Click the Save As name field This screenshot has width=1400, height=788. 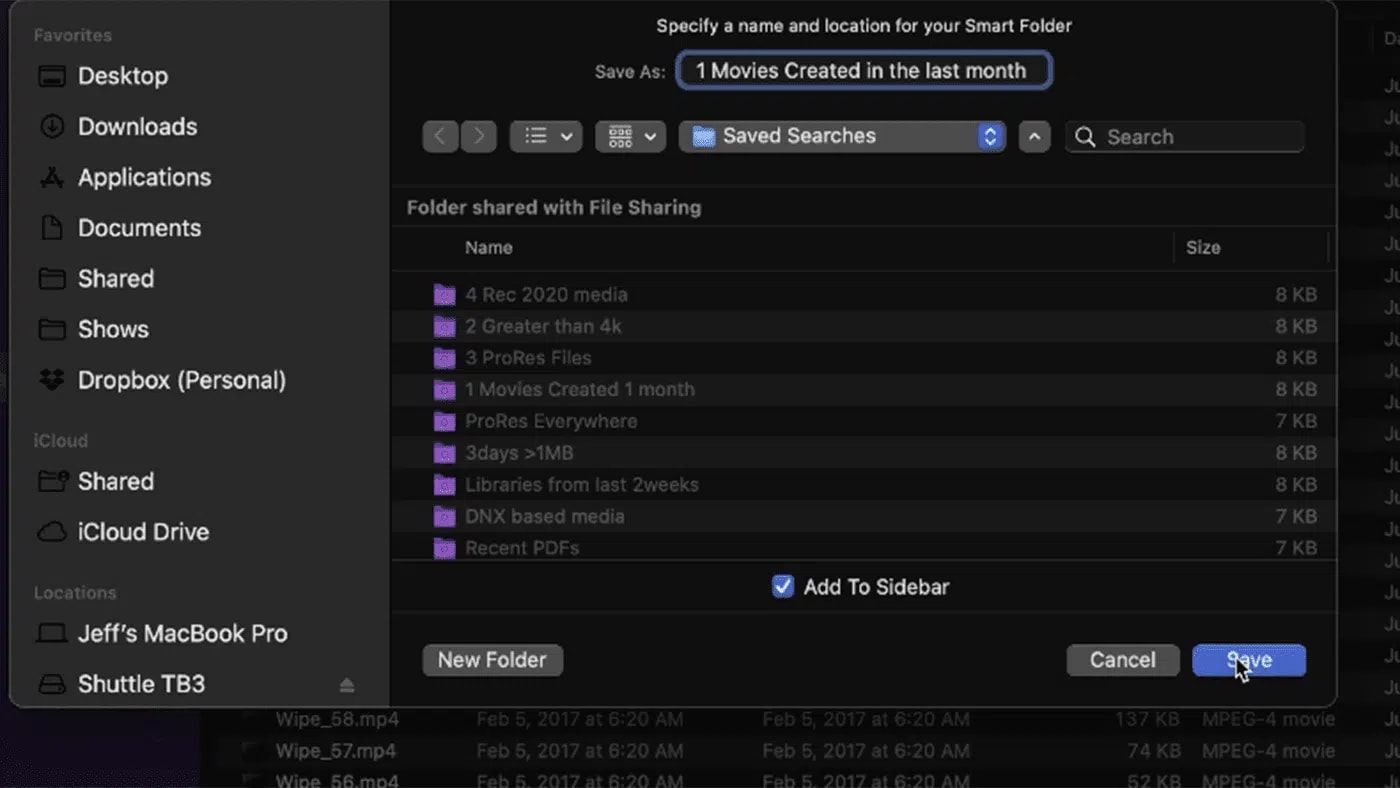pos(863,71)
